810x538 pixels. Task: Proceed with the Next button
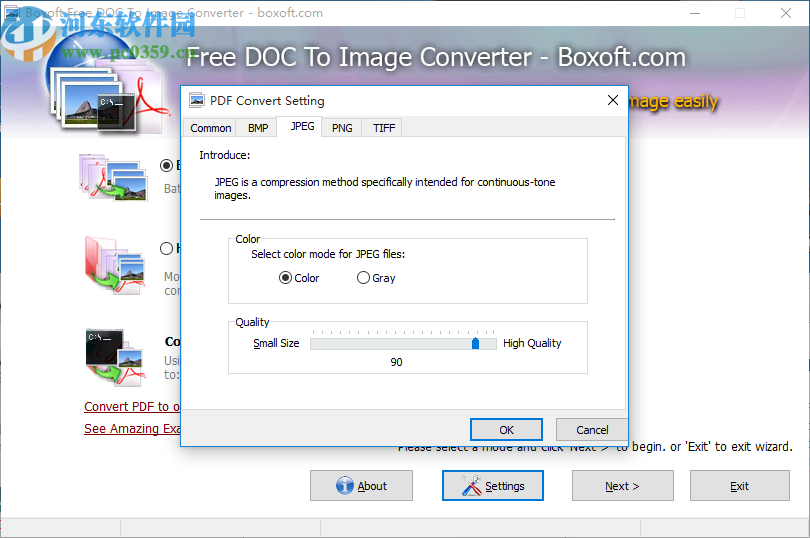pyautogui.click(x=622, y=486)
